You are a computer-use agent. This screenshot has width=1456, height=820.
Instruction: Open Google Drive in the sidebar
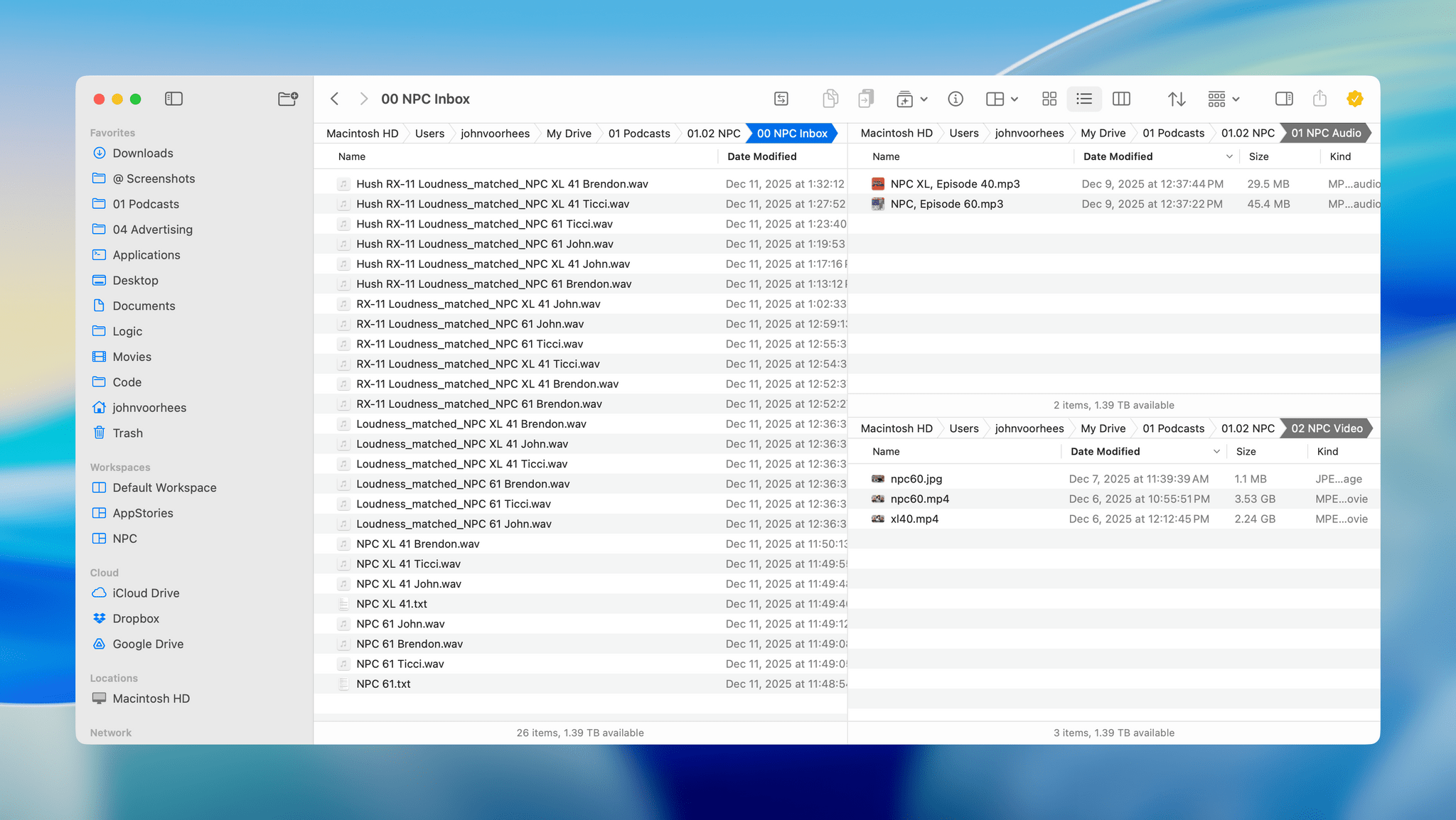point(148,644)
